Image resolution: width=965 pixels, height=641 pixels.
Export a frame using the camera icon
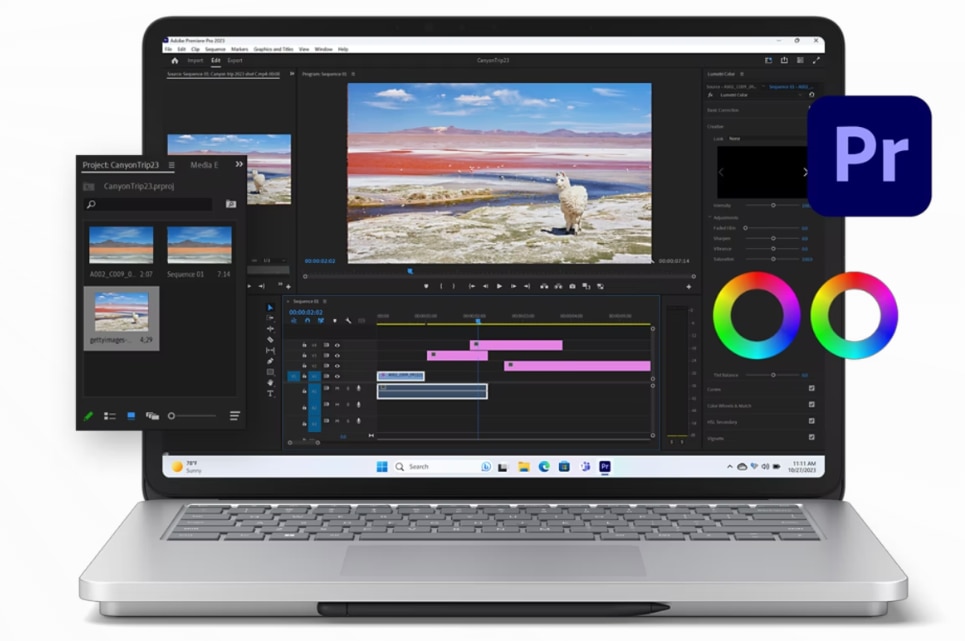click(x=572, y=286)
